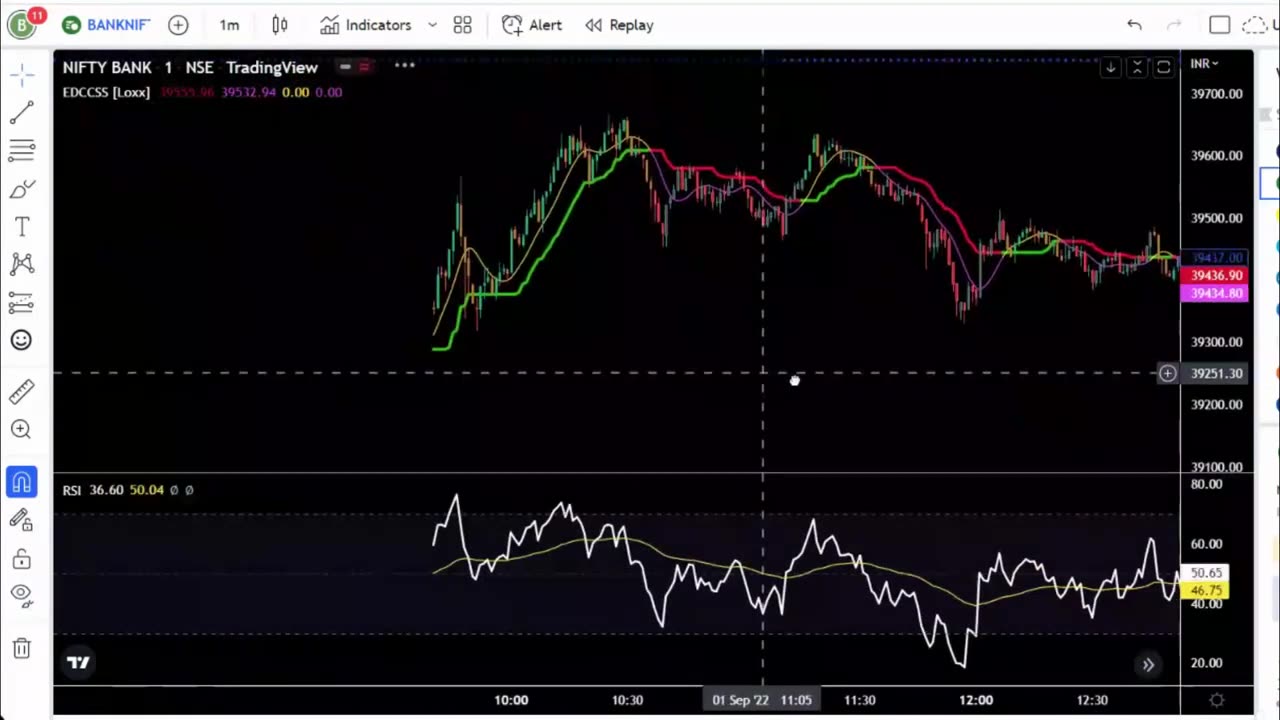Redo the last chart action

(x=1175, y=25)
